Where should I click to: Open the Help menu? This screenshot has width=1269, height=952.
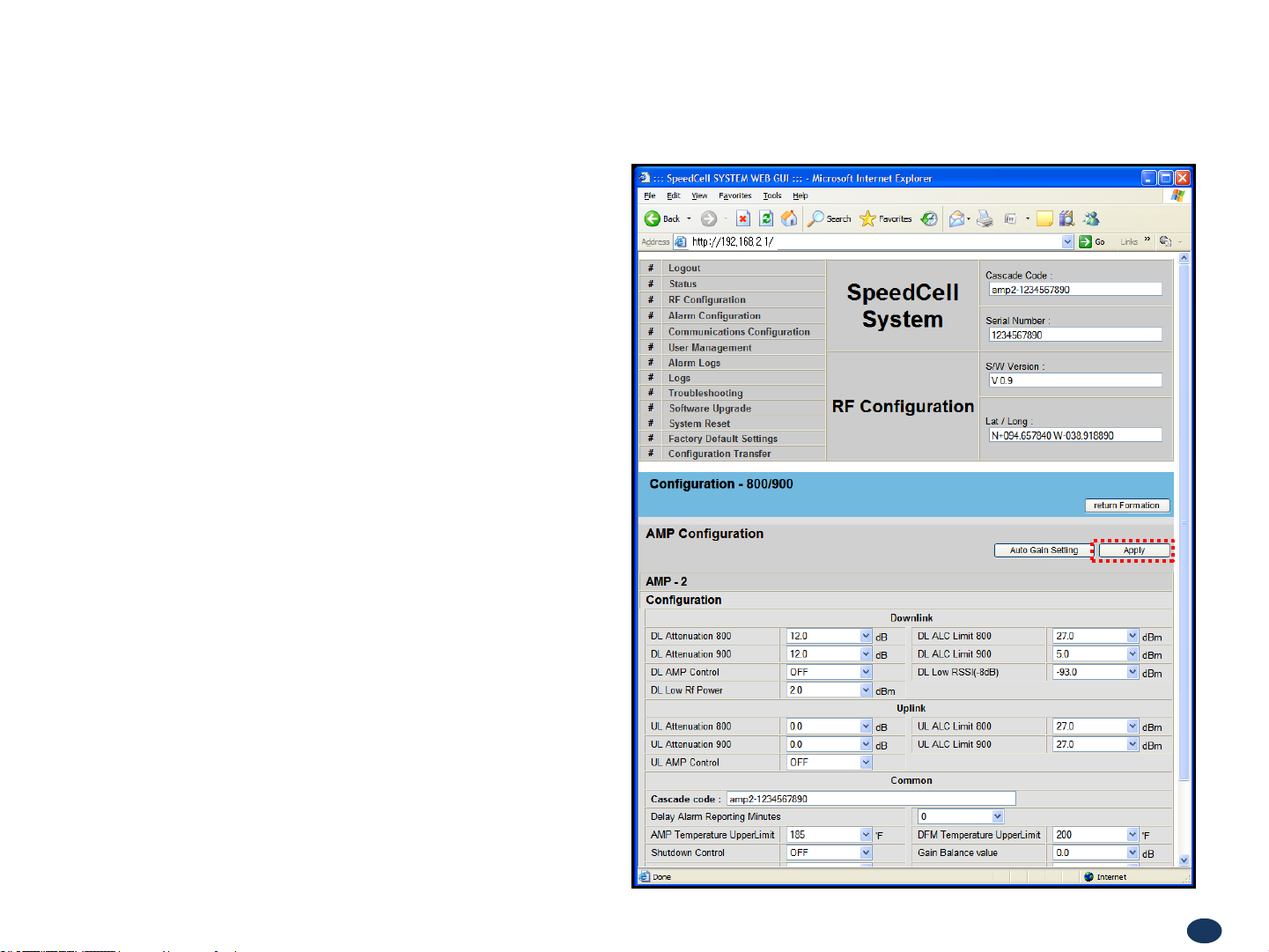coord(801,196)
